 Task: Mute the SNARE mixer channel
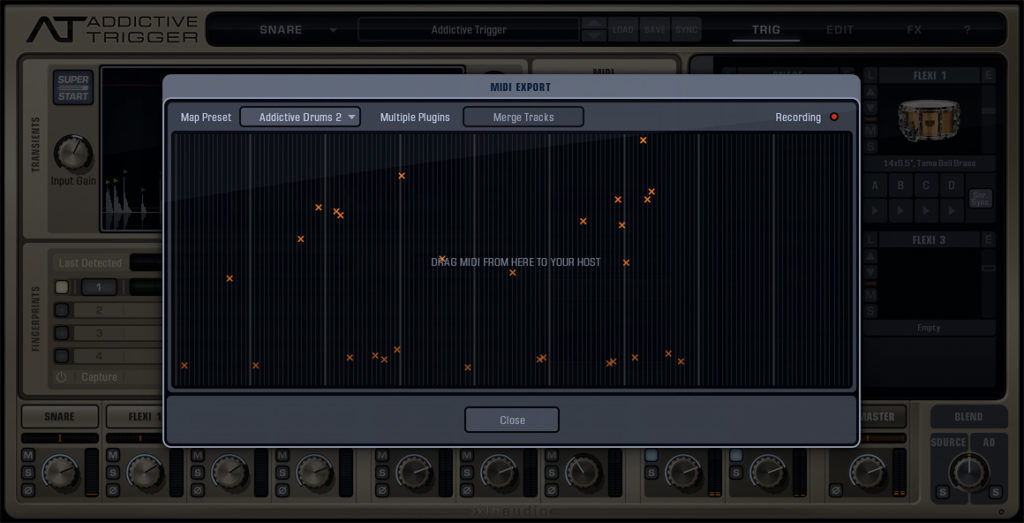click(x=28, y=457)
